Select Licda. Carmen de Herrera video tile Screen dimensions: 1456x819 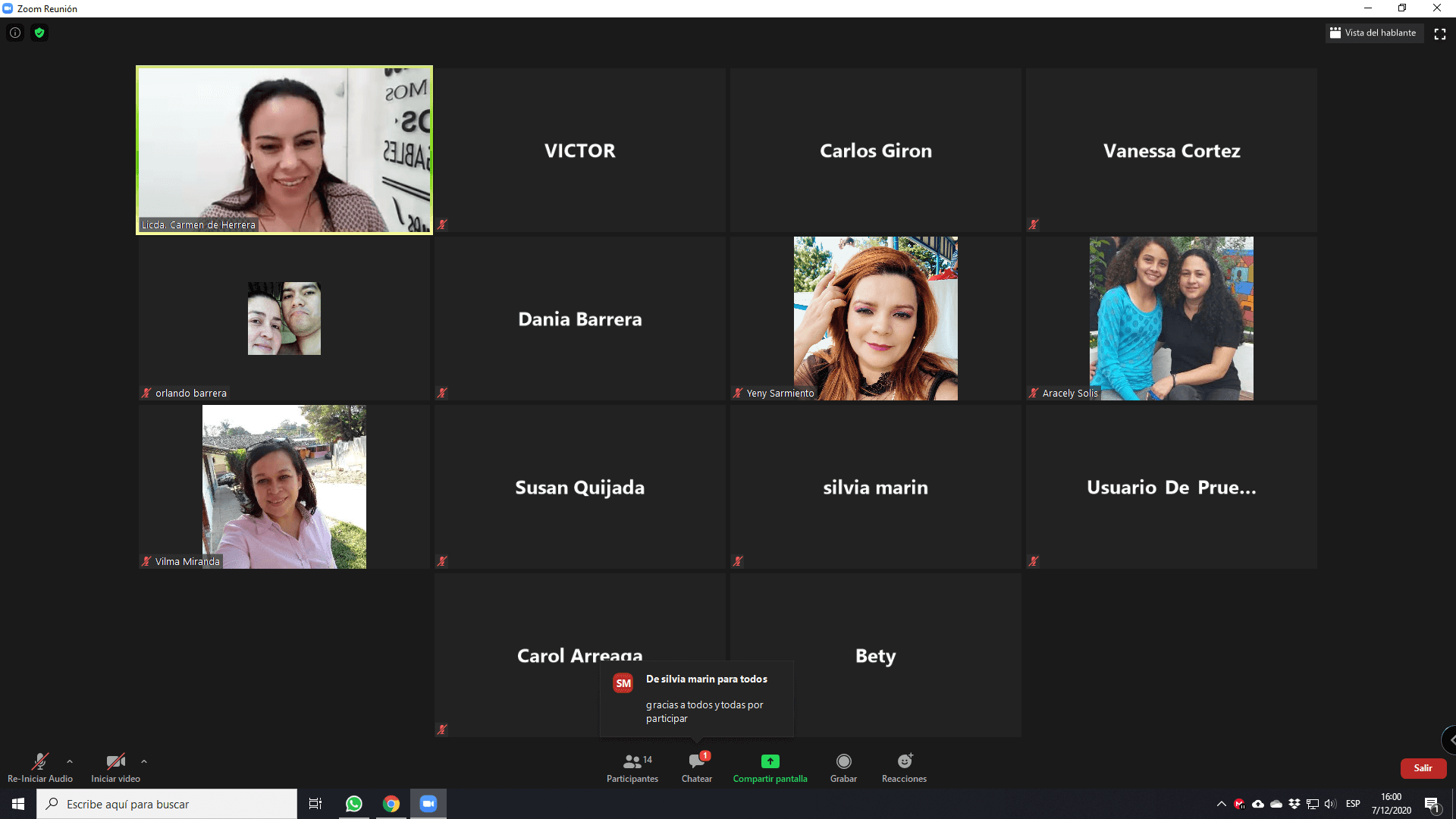click(x=284, y=150)
